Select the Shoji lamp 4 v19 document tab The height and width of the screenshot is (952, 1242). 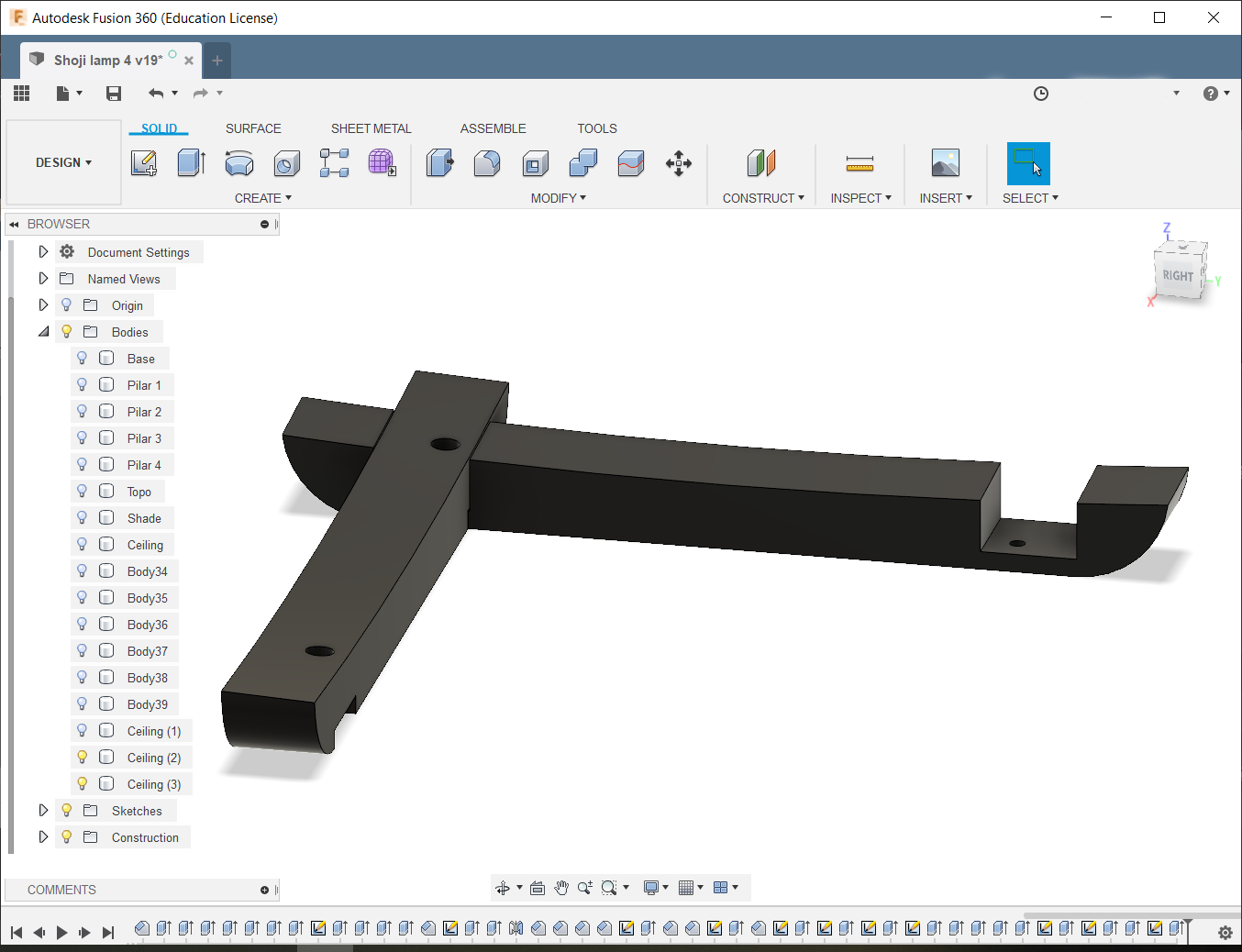pos(108,61)
